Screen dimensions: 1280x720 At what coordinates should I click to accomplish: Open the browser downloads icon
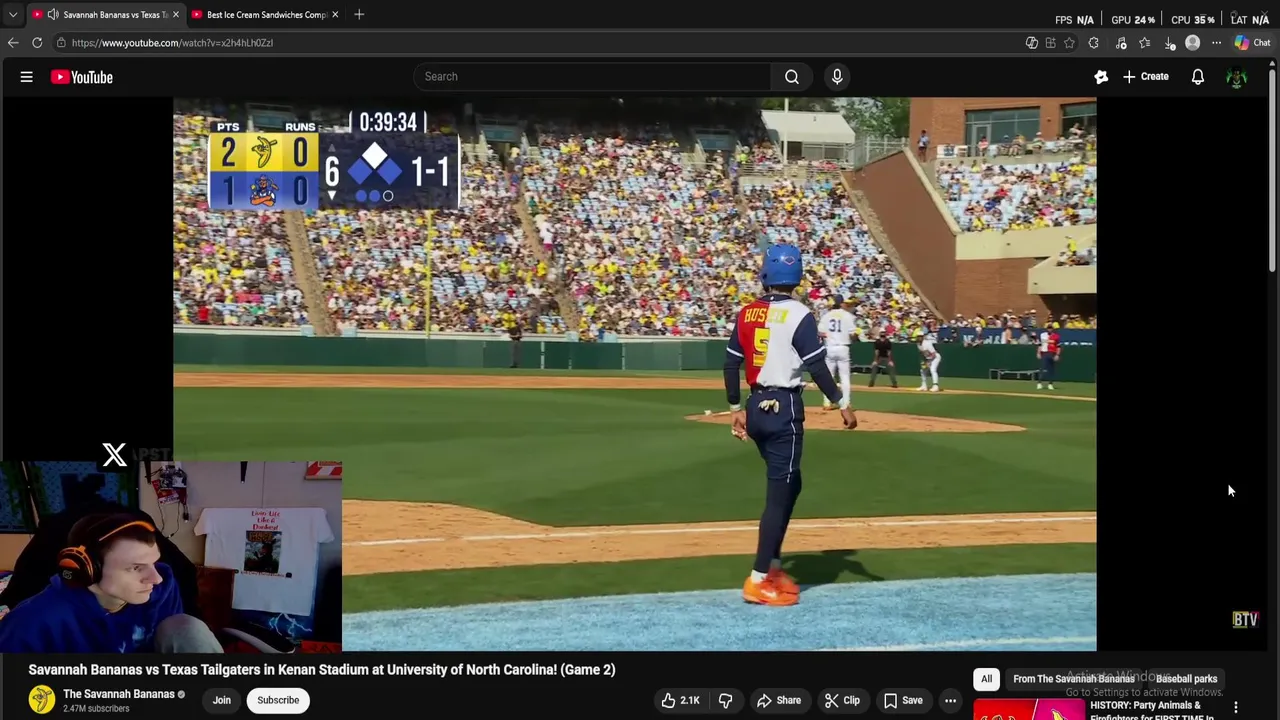[1169, 43]
